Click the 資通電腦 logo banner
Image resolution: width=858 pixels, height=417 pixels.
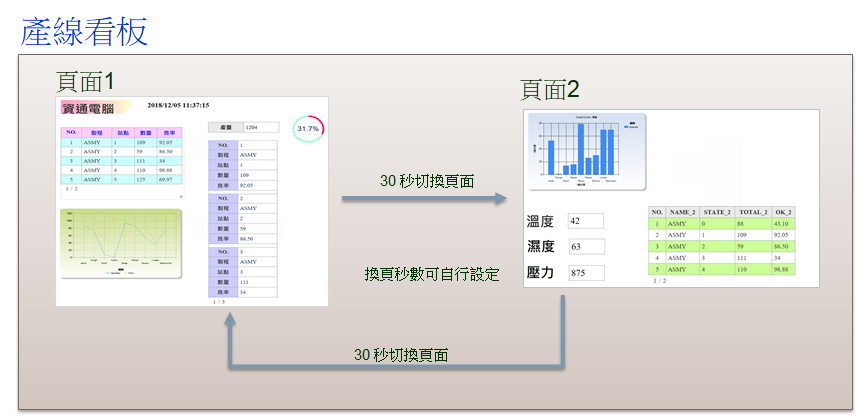tap(95, 107)
